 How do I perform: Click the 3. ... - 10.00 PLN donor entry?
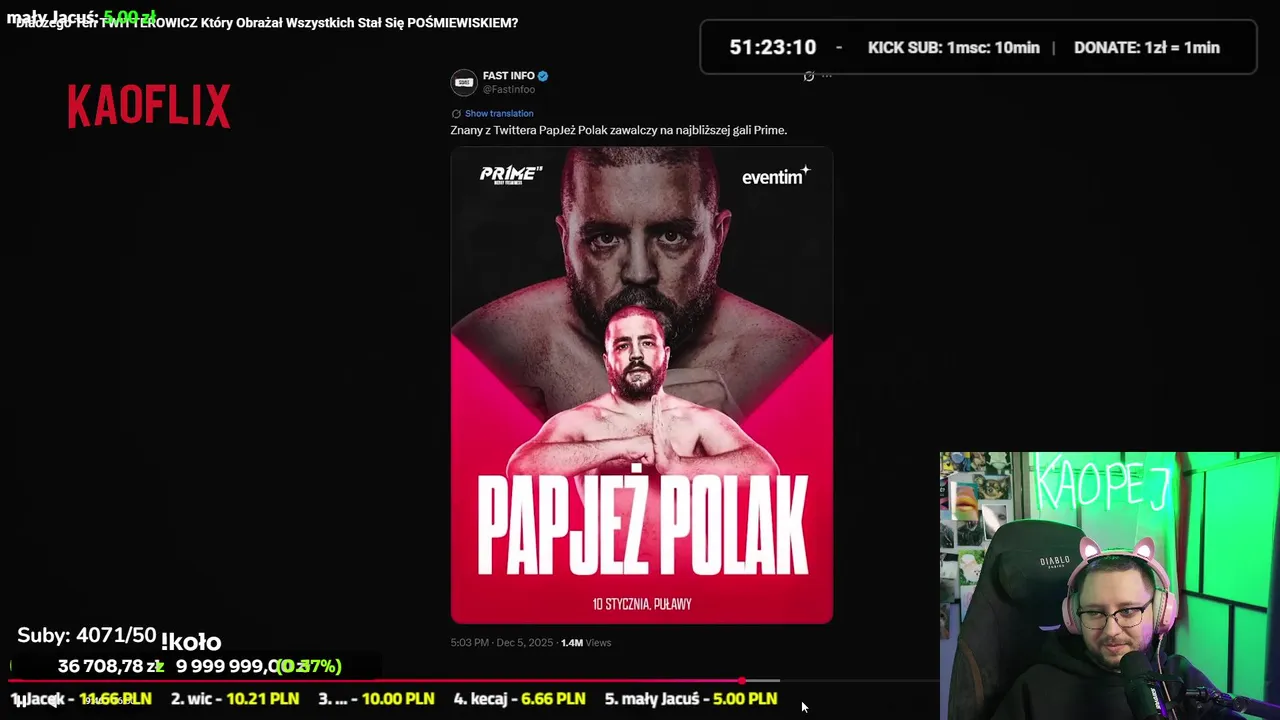(376, 699)
